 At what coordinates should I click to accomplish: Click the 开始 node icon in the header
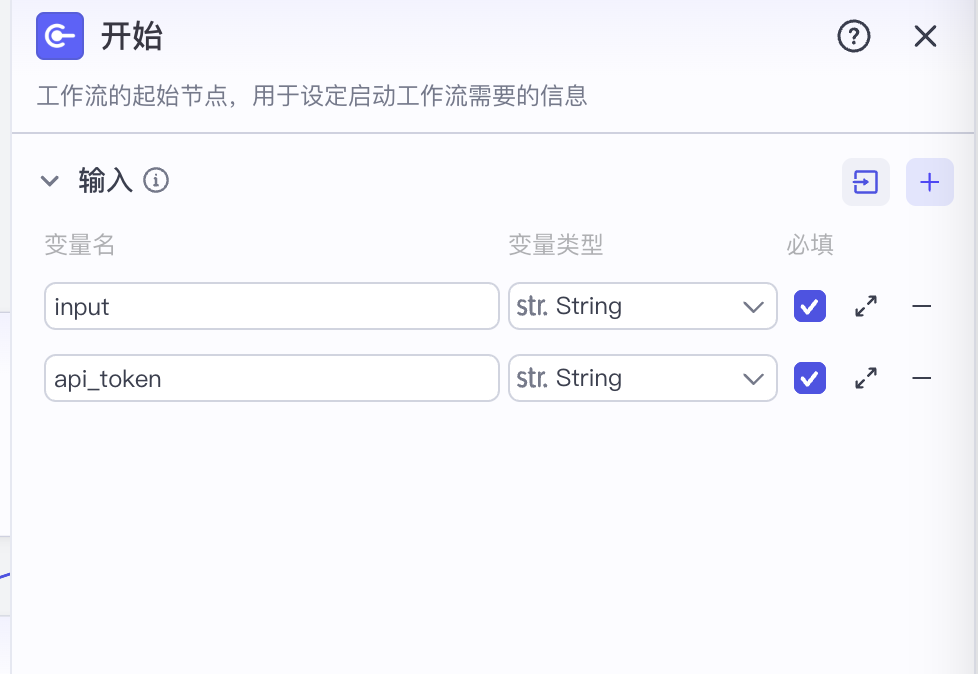(x=60, y=36)
